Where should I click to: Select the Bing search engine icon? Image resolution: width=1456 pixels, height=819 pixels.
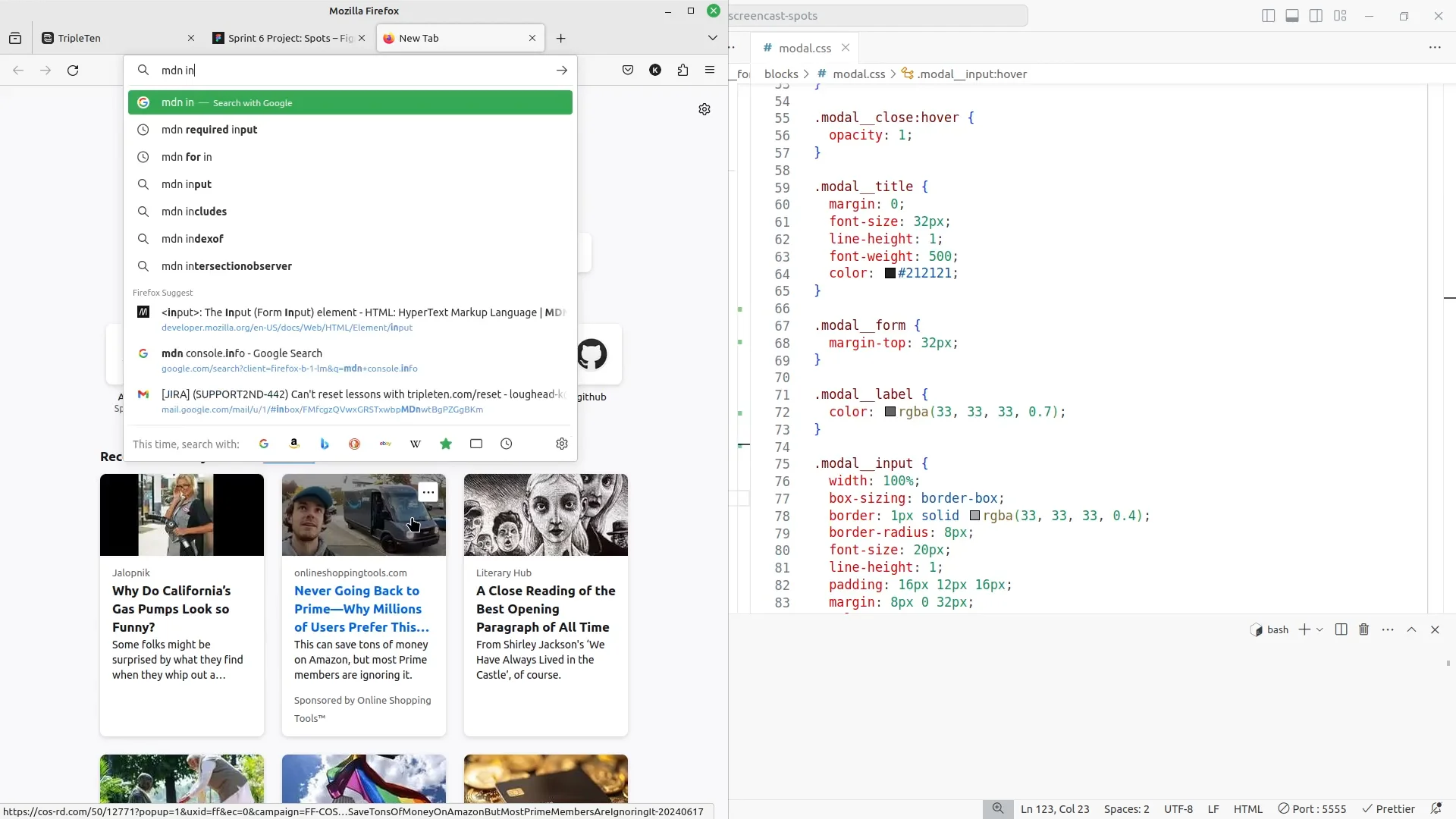[325, 444]
